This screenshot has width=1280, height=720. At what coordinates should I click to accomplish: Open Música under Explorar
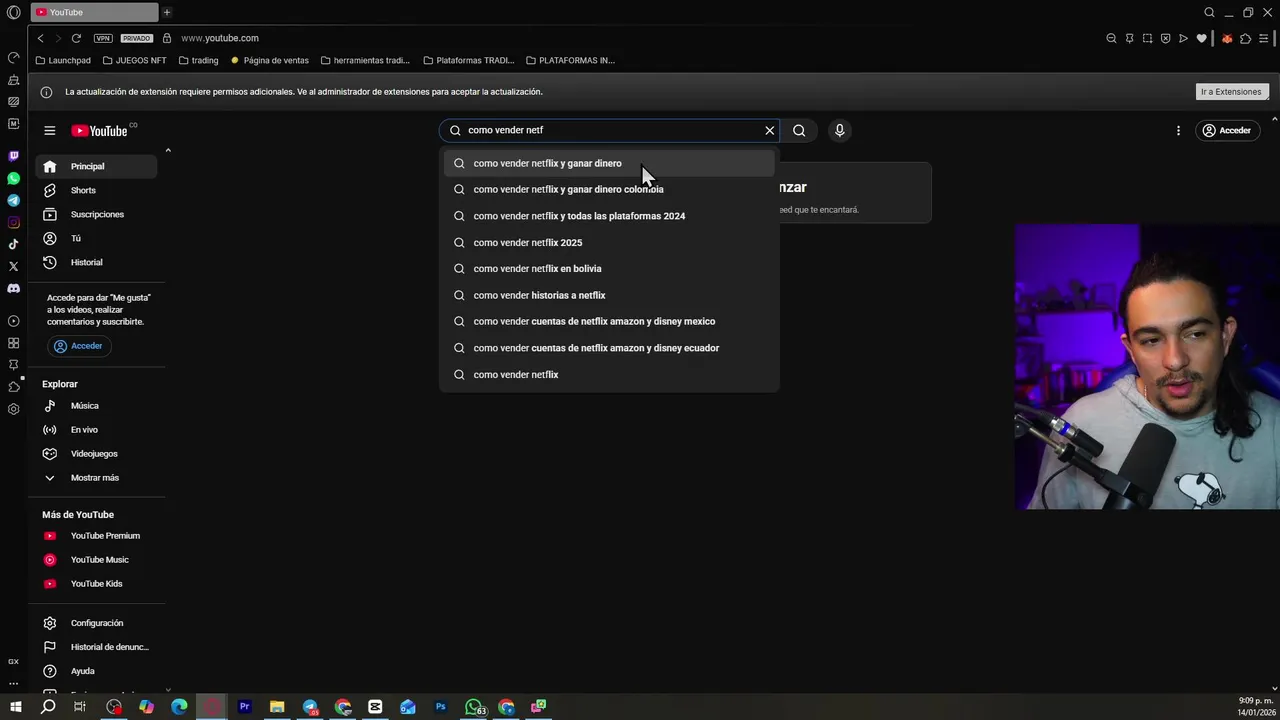tap(96, 406)
